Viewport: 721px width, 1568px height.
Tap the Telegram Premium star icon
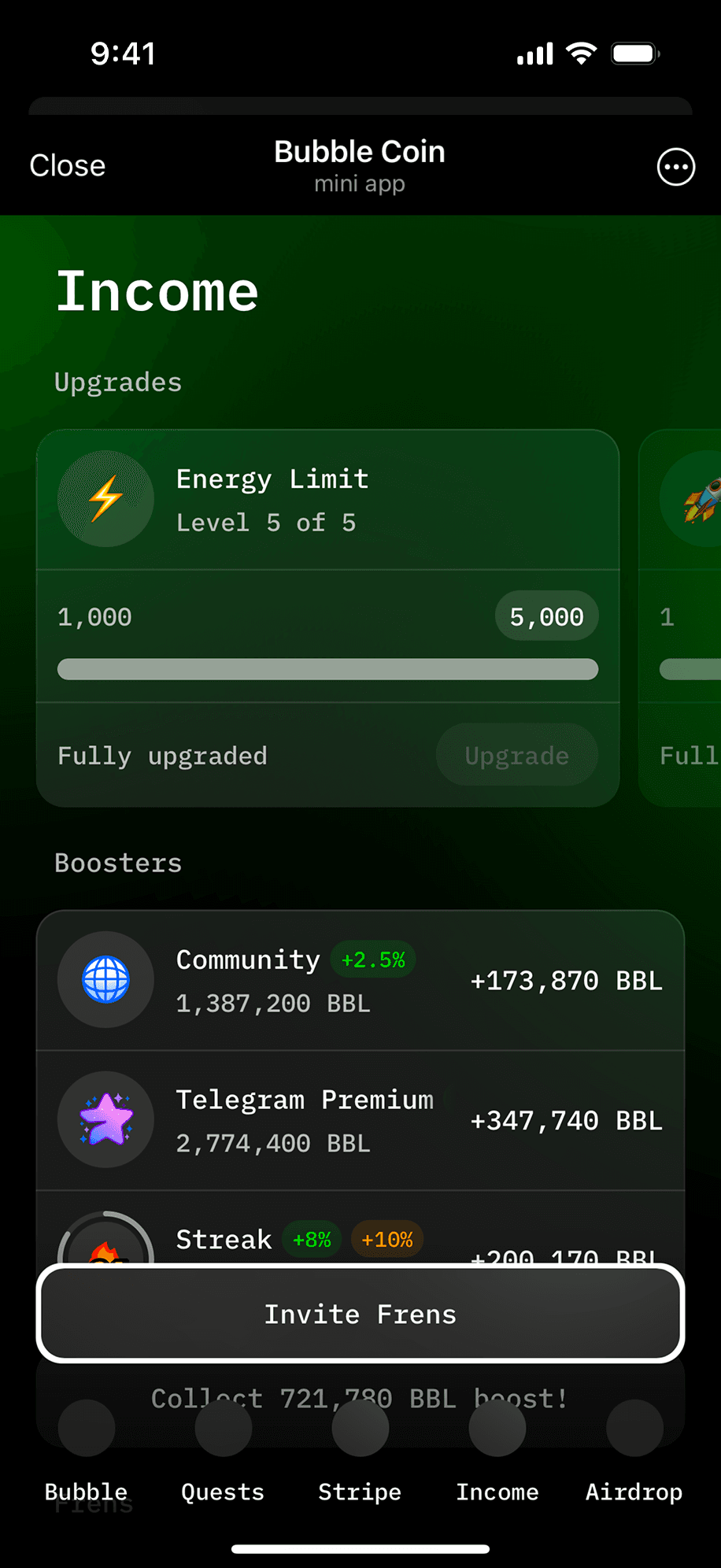(x=105, y=1119)
